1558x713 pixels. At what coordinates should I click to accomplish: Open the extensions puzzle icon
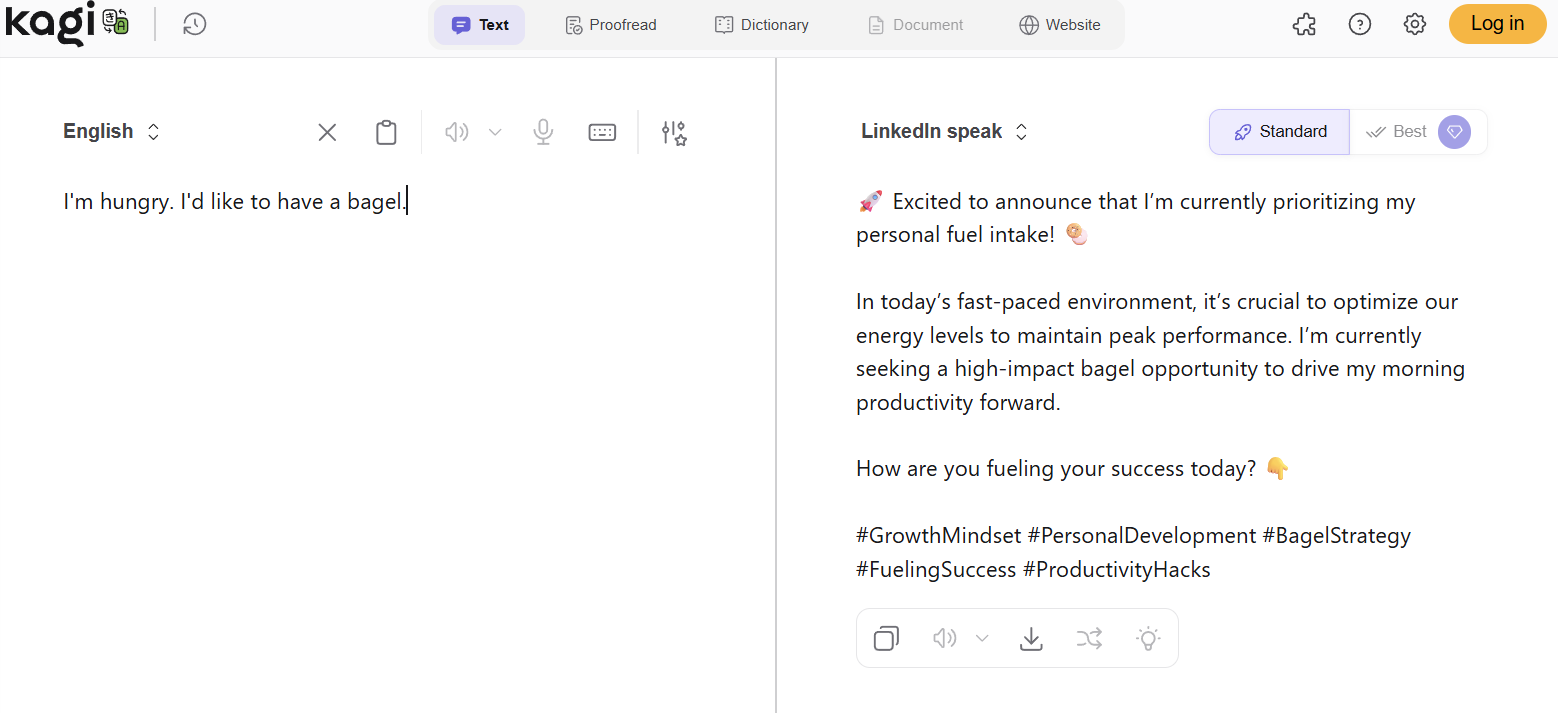tap(1304, 25)
